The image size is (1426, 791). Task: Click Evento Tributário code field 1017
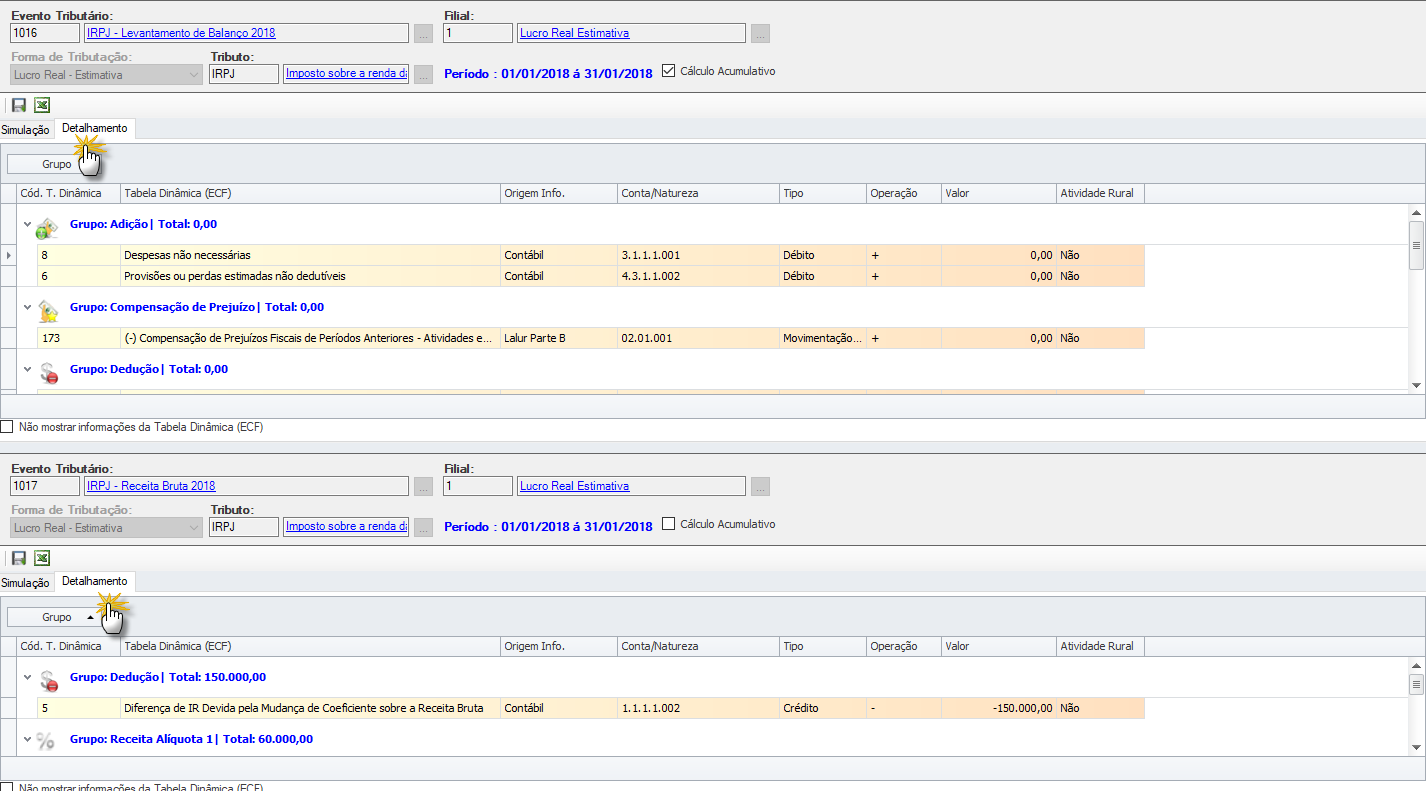point(44,486)
